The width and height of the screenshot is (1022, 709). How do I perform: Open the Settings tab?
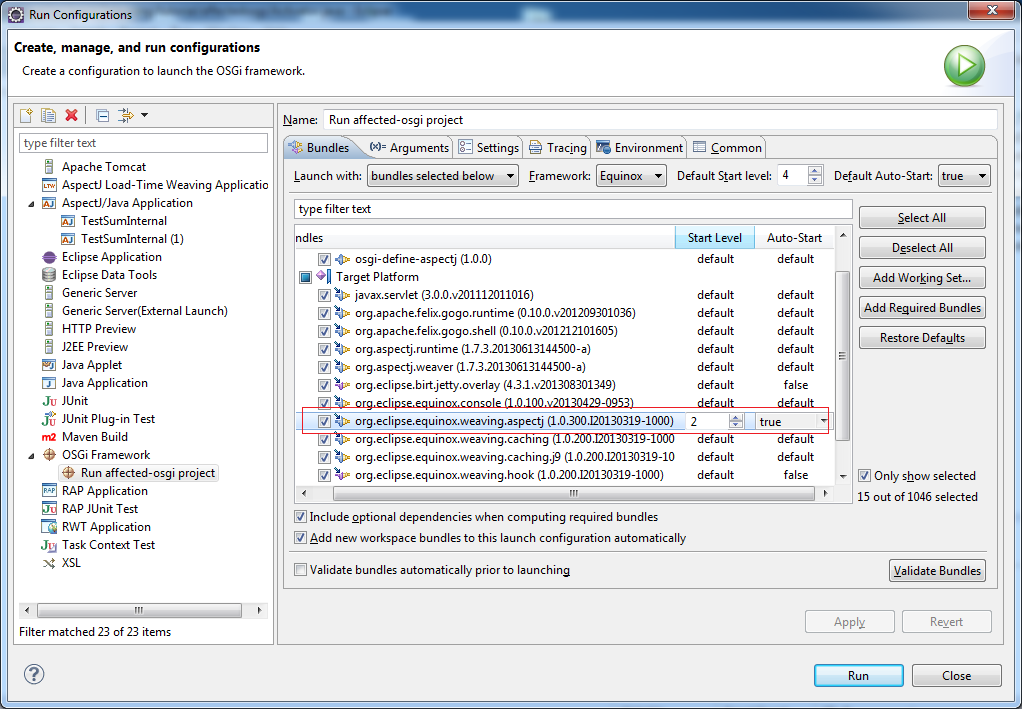[x=488, y=148]
